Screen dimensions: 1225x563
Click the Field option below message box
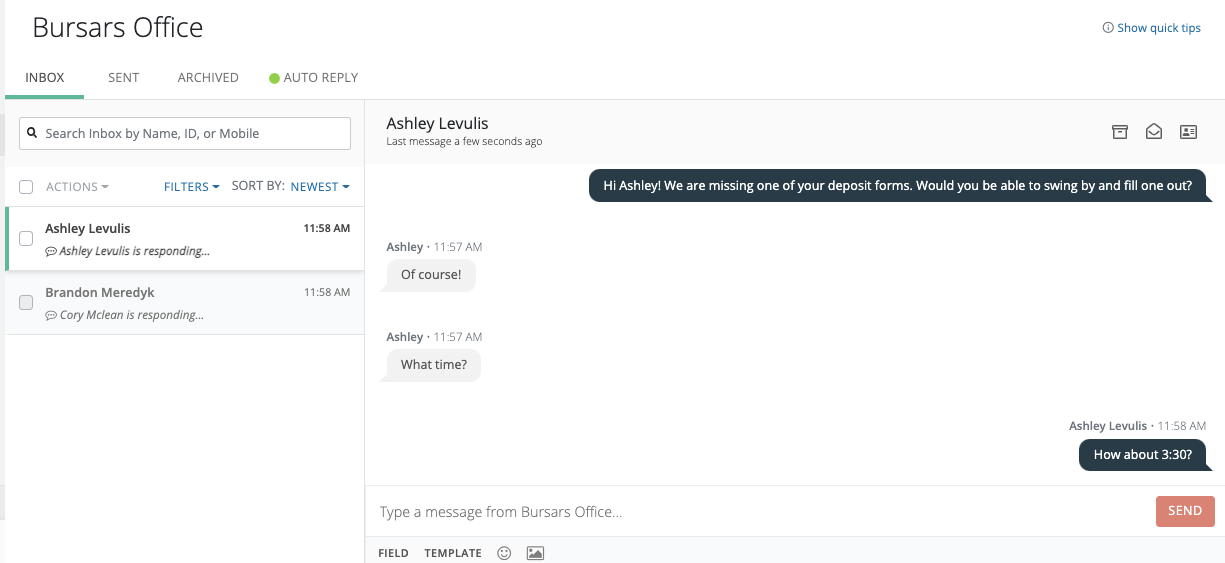(x=393, y=553)
